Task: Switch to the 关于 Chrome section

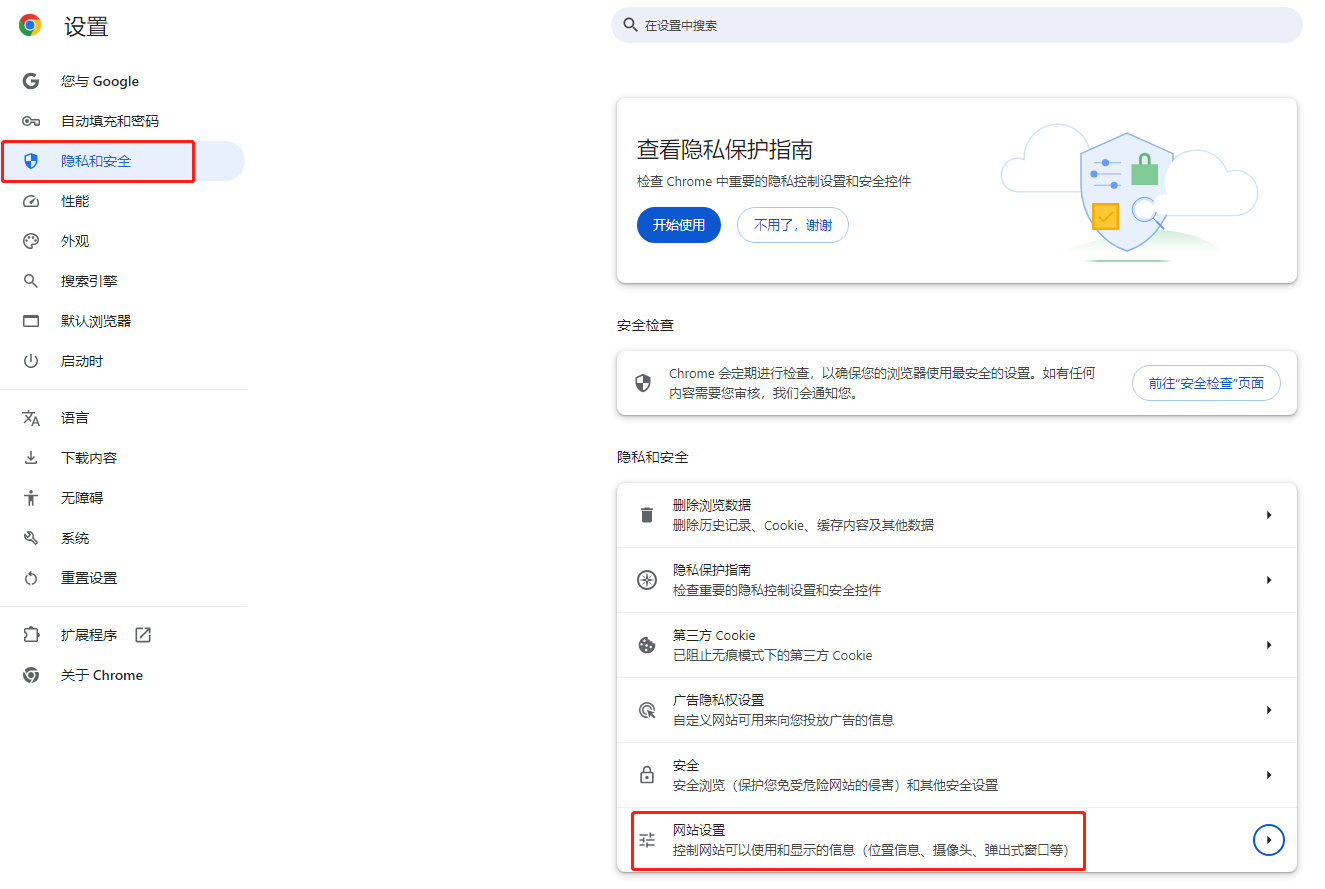Action: (x=101, y=674)
